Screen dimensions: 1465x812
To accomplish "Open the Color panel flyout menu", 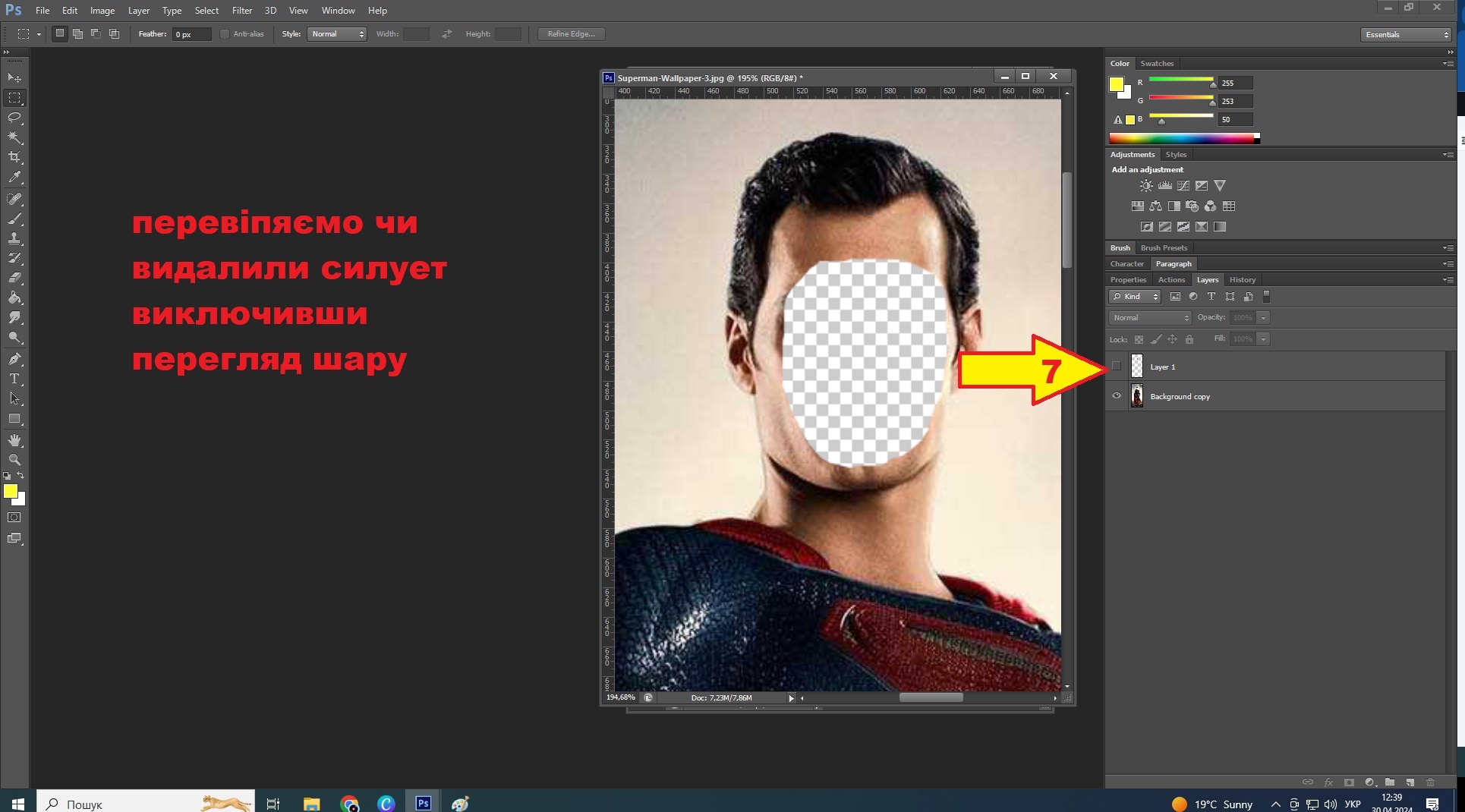I will pos(1448,64).
